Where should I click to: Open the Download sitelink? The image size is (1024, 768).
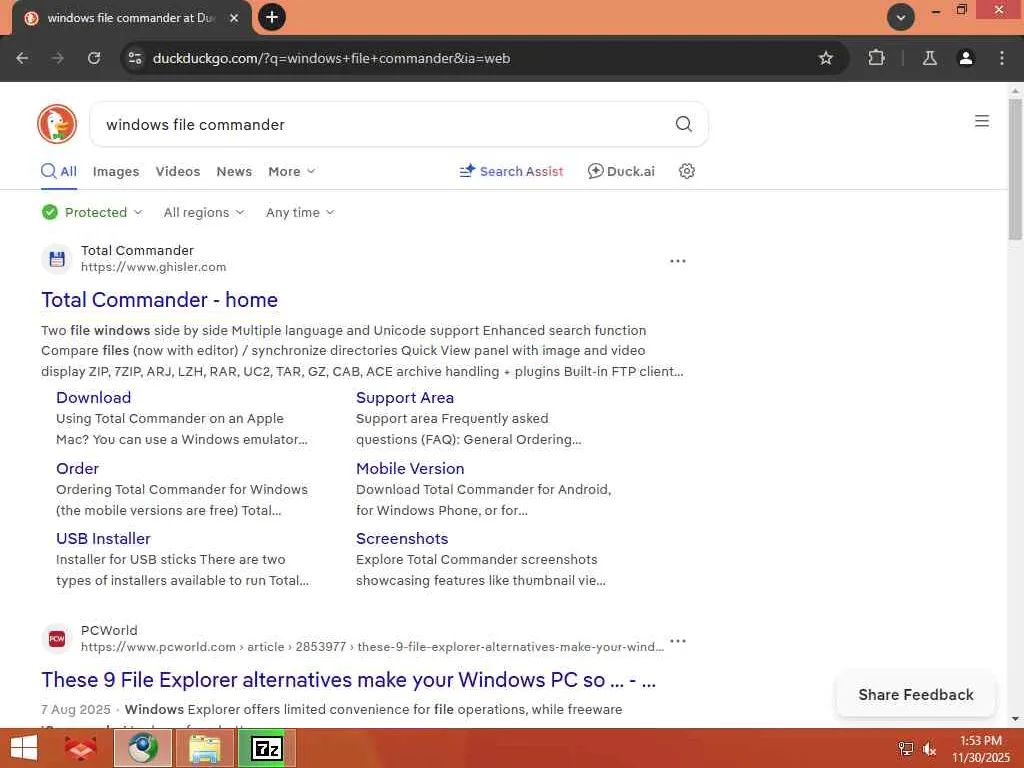93,398
